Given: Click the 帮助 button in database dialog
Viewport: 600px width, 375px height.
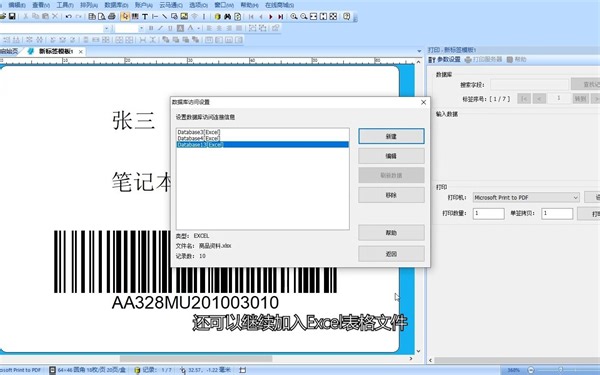Looking at the screenshot, I should (x=391, y=233).
